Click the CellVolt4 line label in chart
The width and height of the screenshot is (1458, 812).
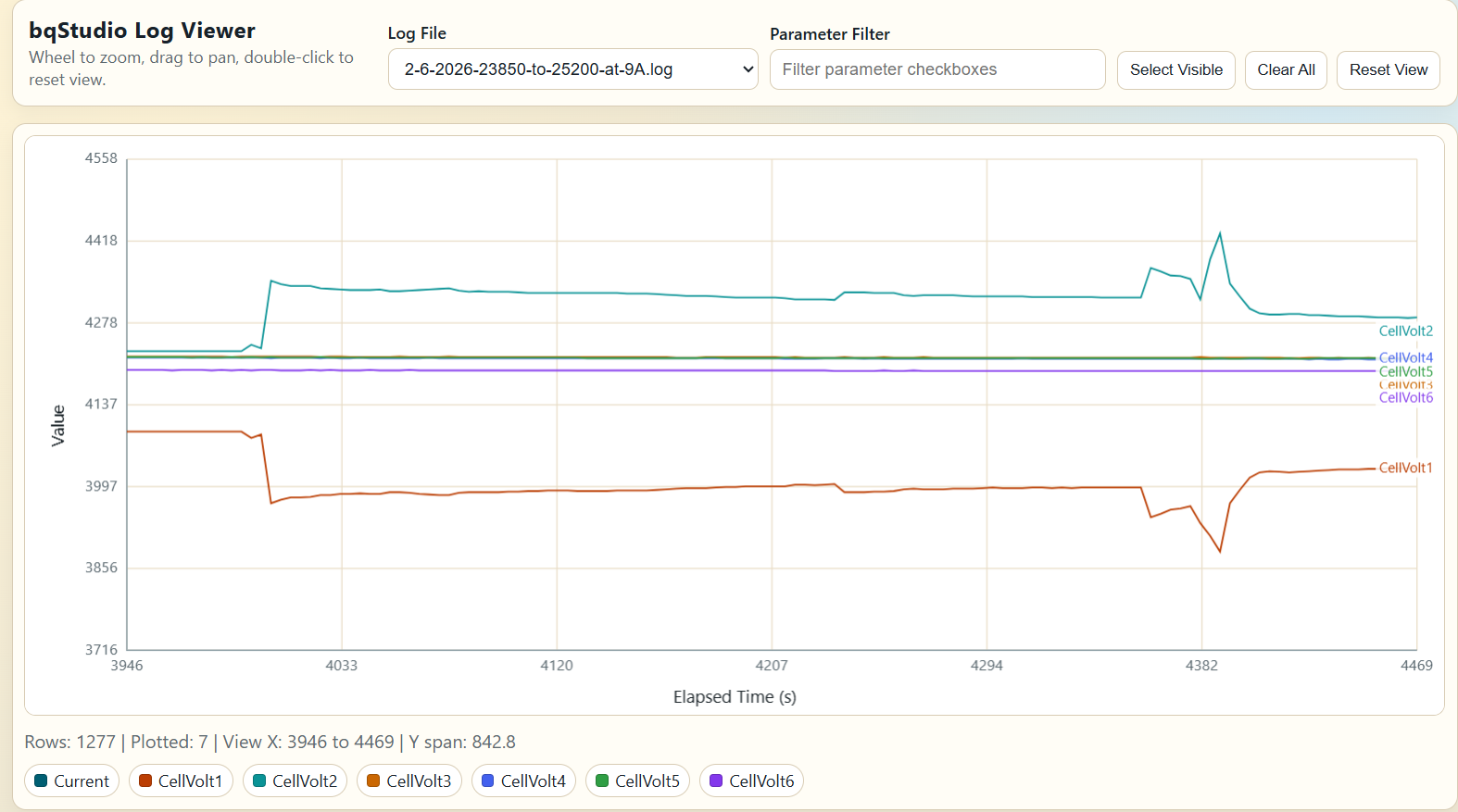coord(1405,357)
